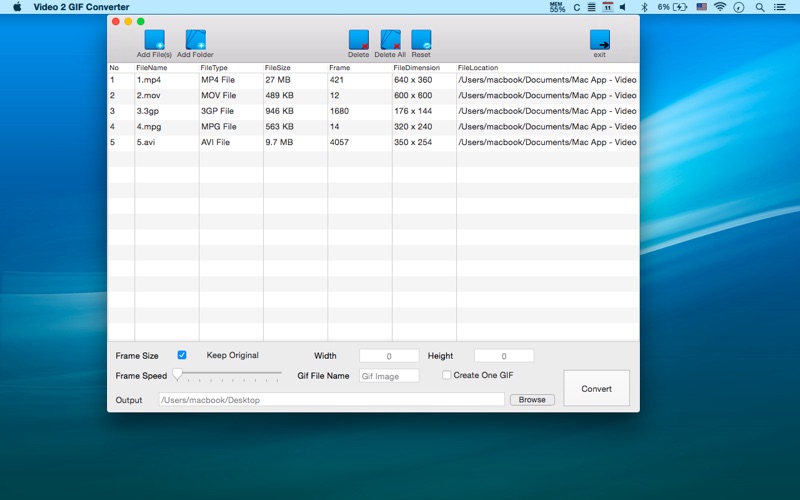Open Spotlight search magnifier
This screenshot has width=800, height=500.
[x=760, y=7]
